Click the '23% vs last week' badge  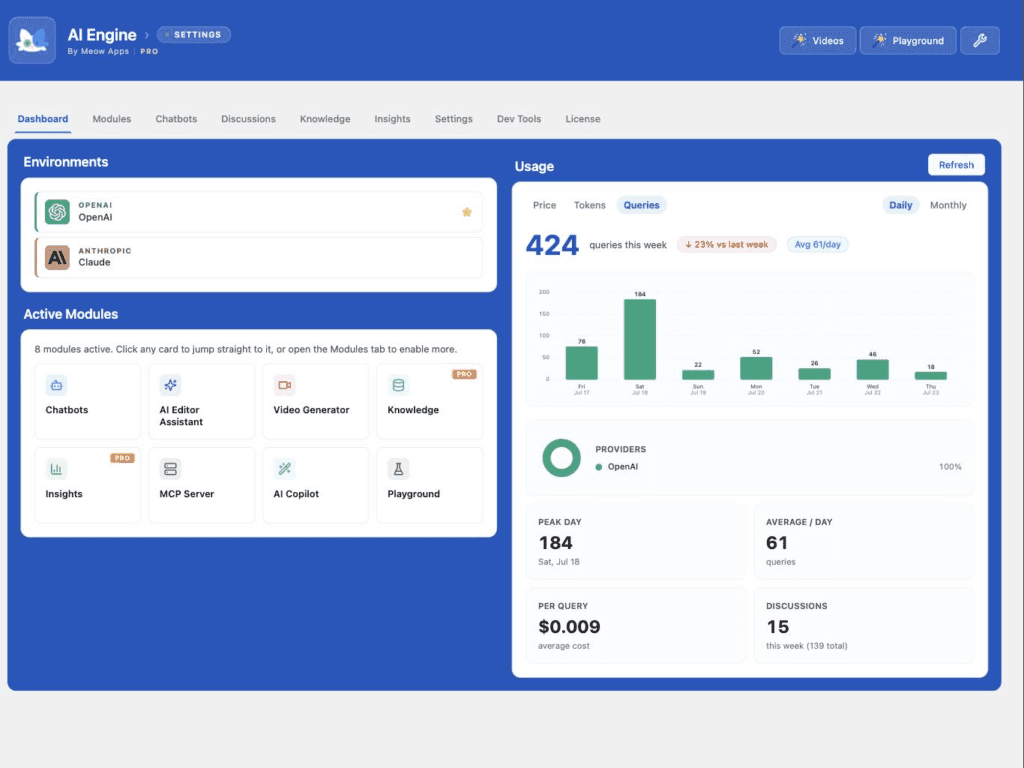[727, 244]
